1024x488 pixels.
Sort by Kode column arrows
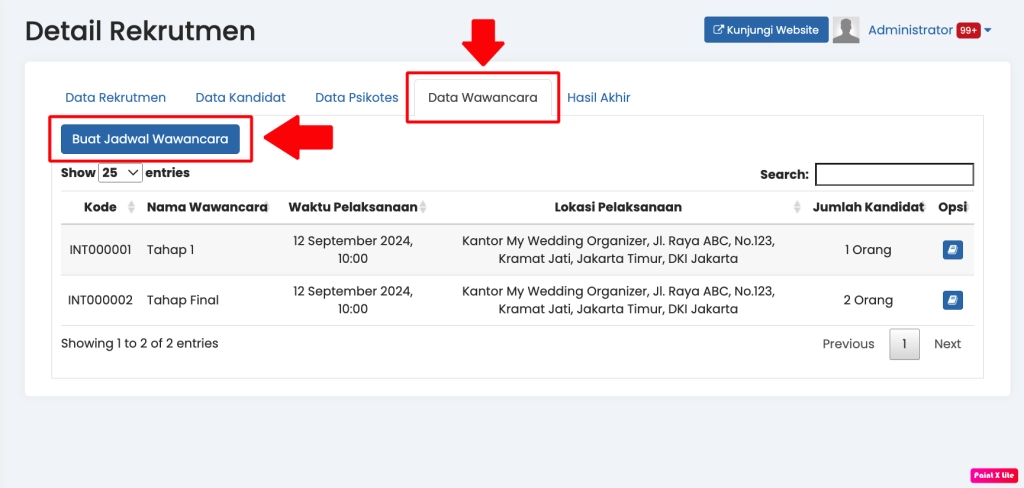131,207
